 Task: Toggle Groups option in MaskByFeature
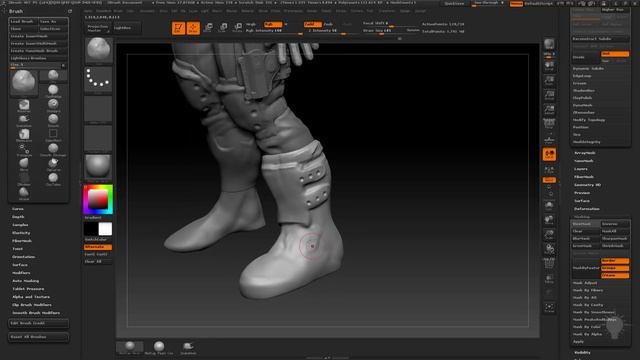click(x=615, y=268)
